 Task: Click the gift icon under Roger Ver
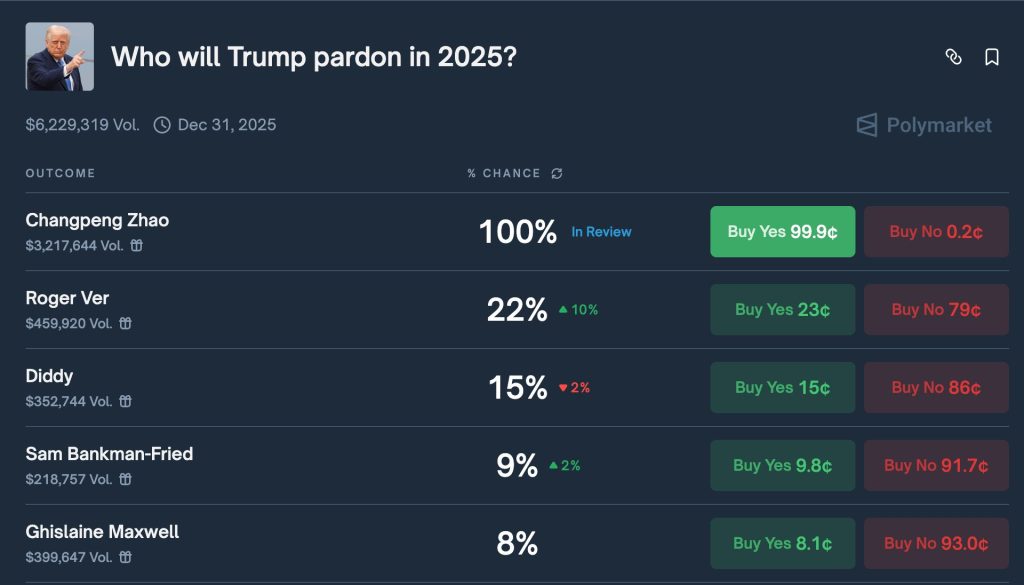click(x=126, y=323)
